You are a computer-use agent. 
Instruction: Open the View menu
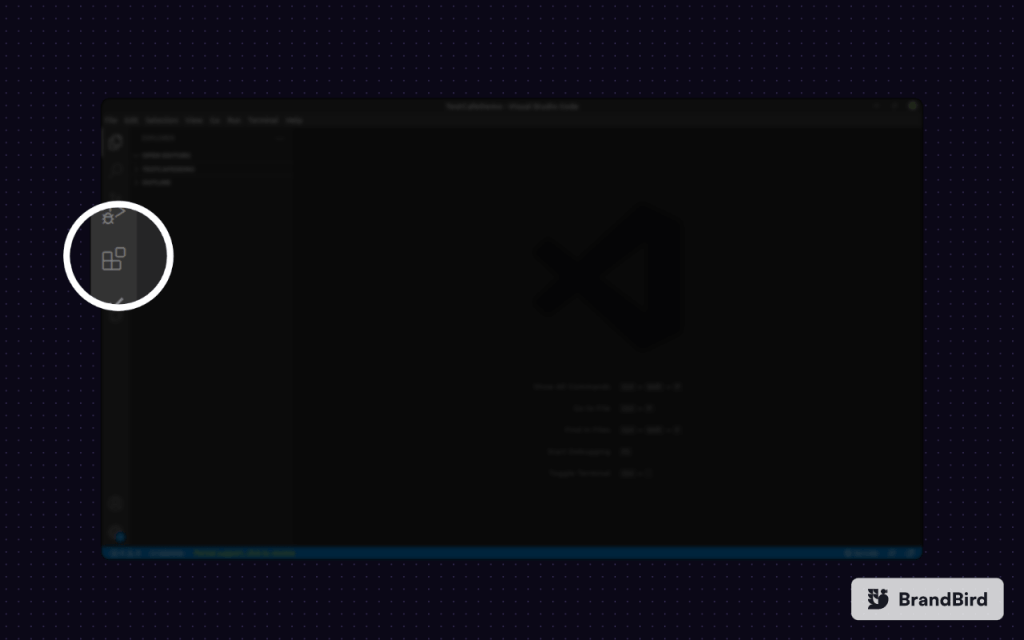pyautogui.click(x=194, y=120)
